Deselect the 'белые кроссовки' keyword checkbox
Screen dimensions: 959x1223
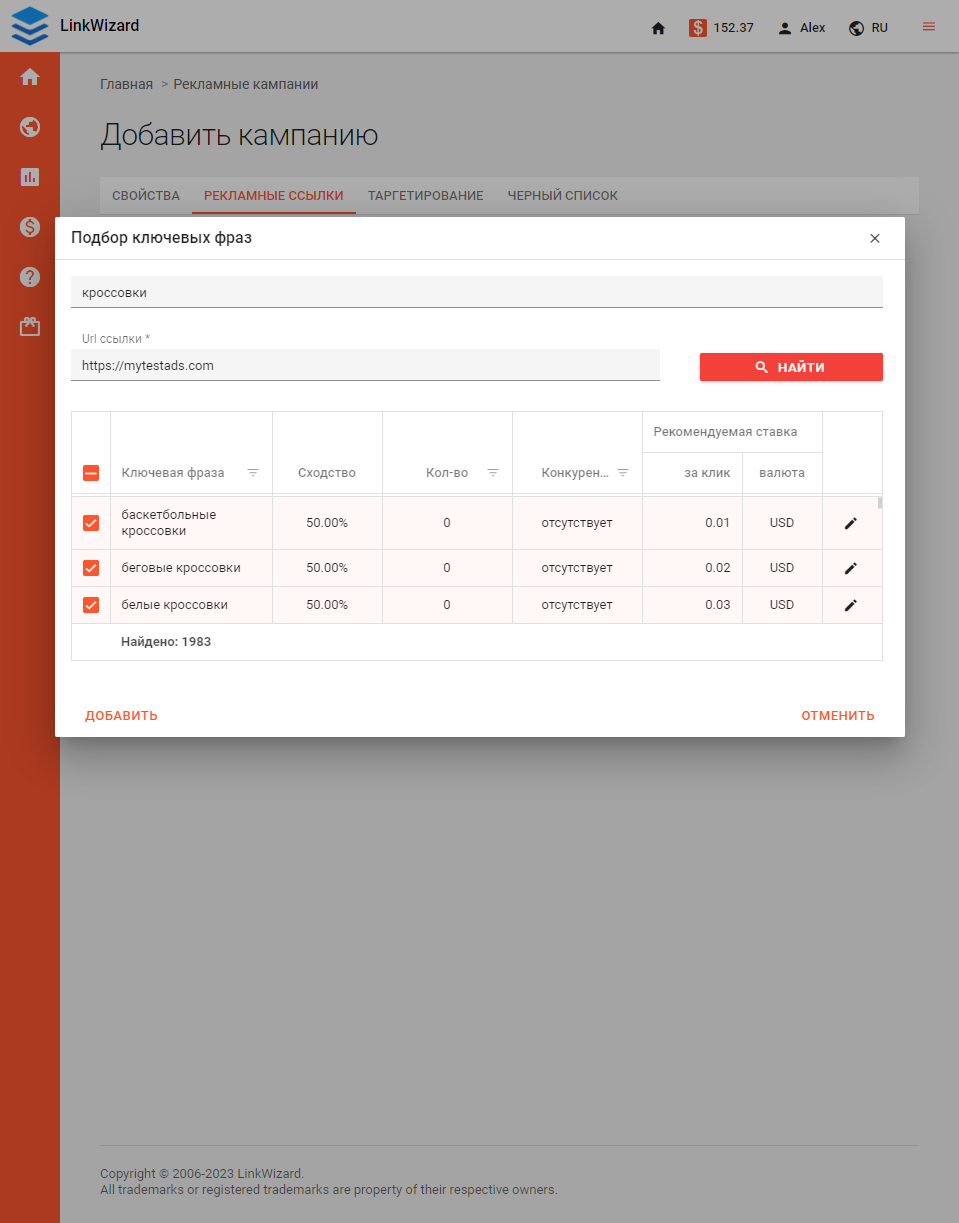point(90,604)
